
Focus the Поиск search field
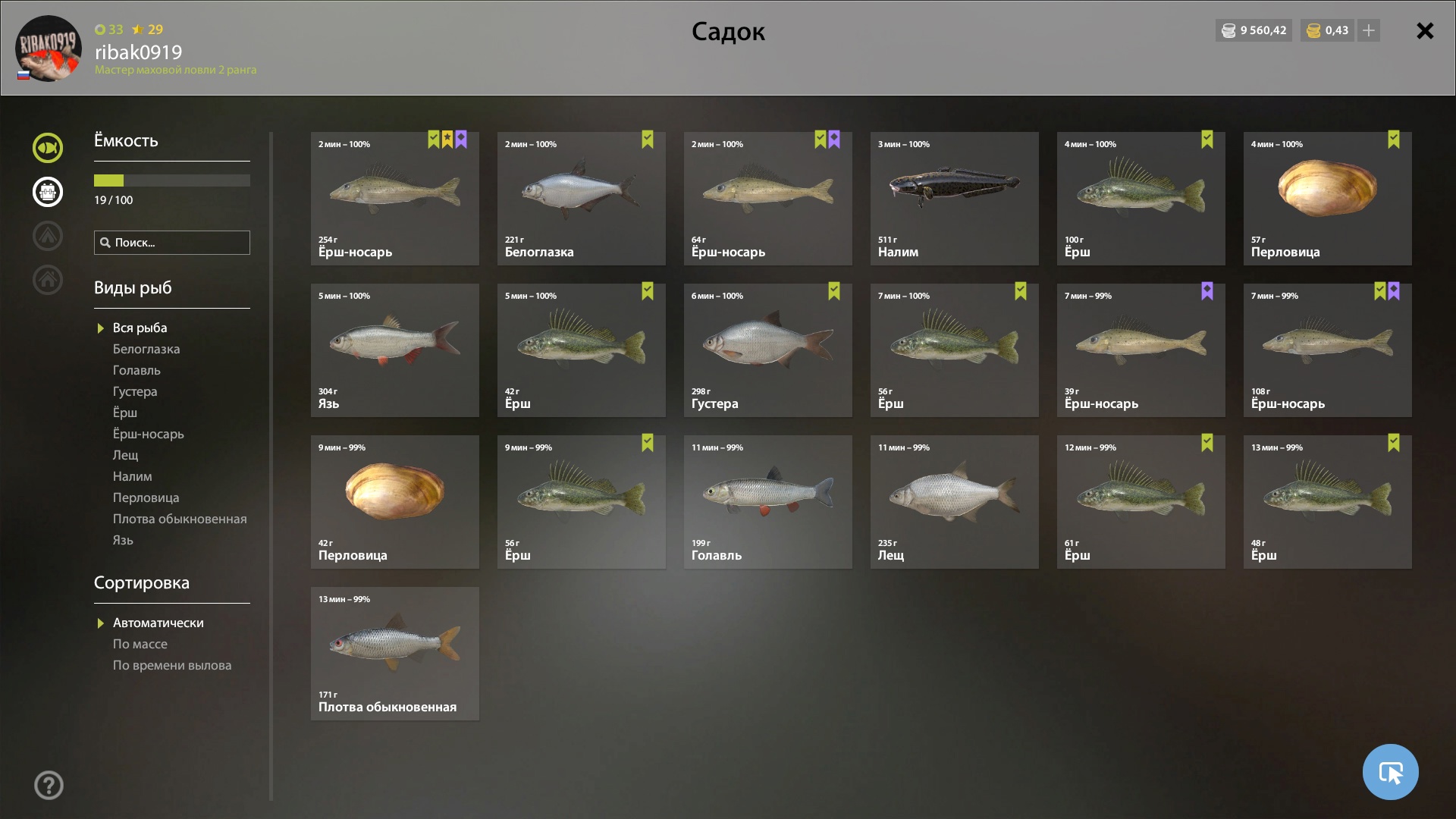(x=172, y=243)
